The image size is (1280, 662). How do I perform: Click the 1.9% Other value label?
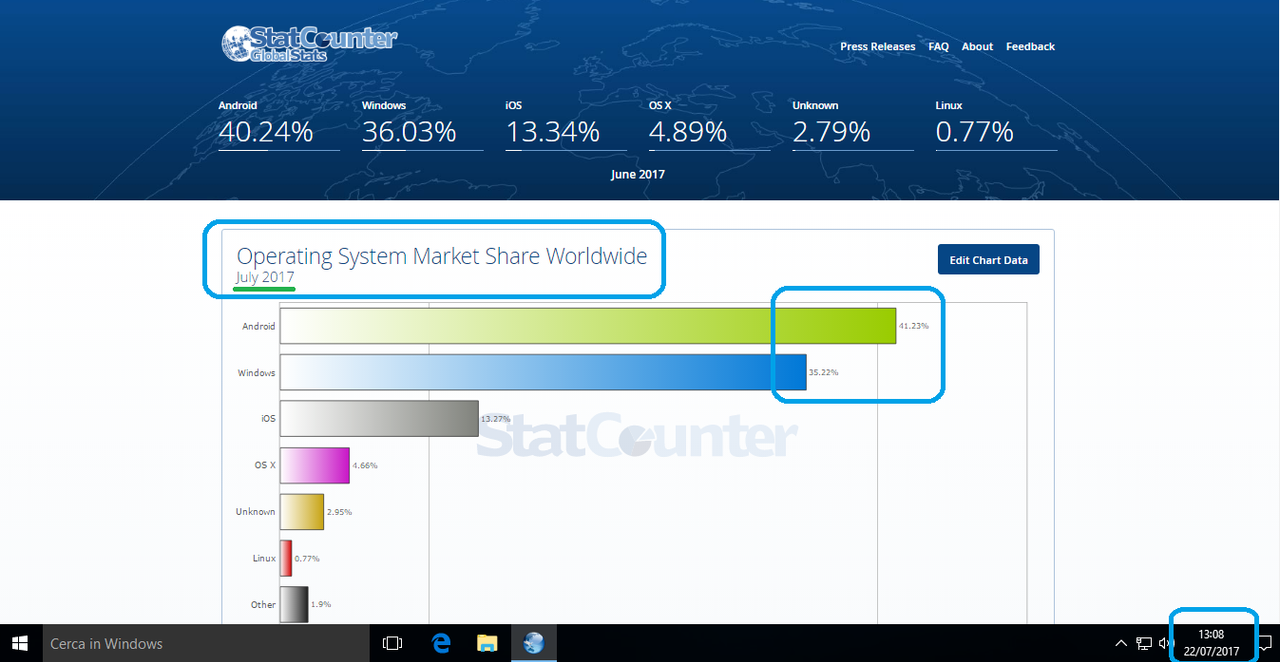point(321,605)
